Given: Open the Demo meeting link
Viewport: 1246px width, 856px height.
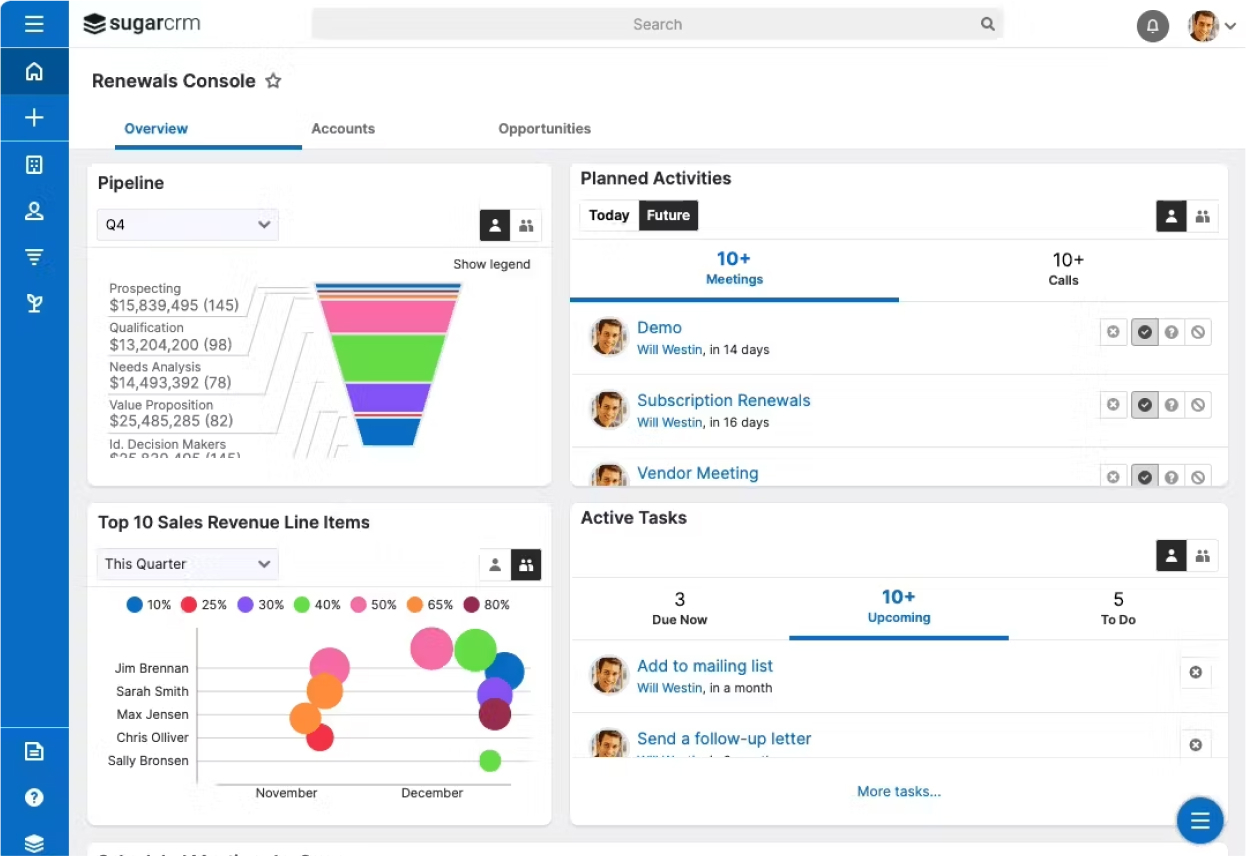Looking at the screenshot, I should click(x=659, y=327).
